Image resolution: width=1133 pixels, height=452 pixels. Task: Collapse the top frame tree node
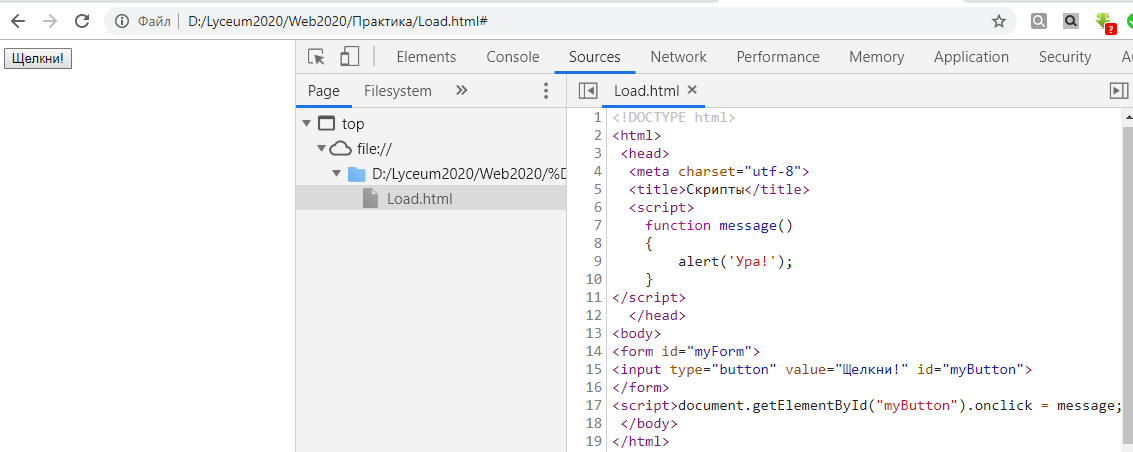306,124
